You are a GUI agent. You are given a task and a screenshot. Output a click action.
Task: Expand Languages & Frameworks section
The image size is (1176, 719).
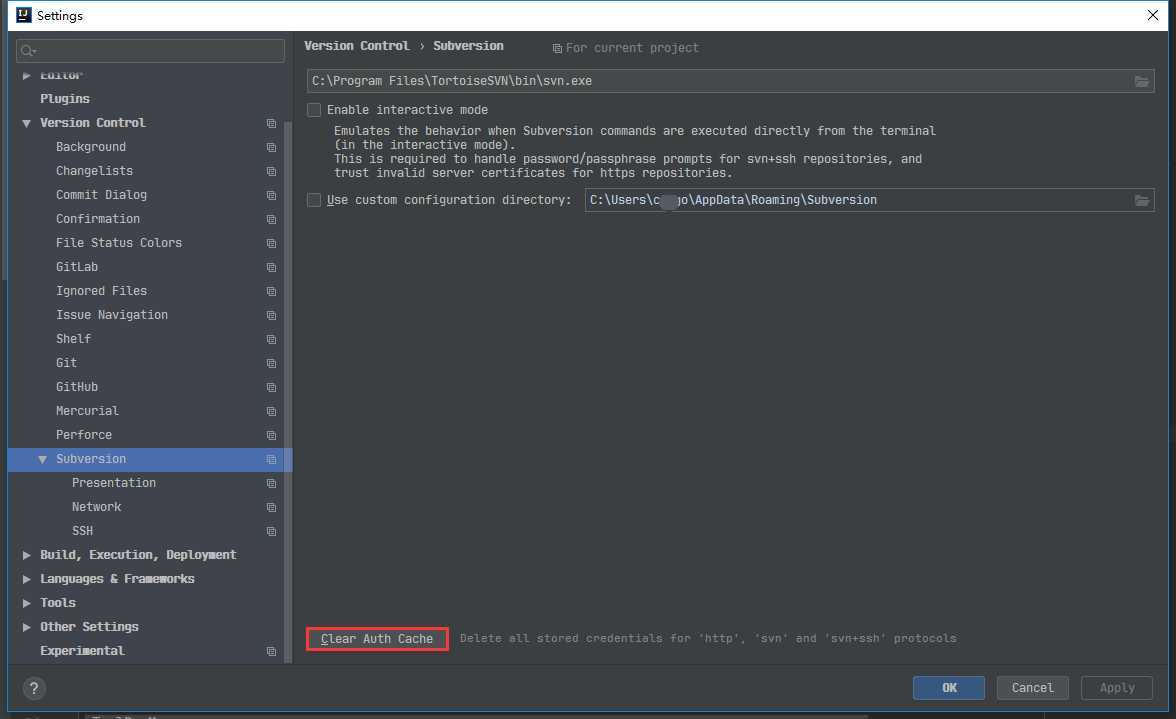(x=26, y=579)
